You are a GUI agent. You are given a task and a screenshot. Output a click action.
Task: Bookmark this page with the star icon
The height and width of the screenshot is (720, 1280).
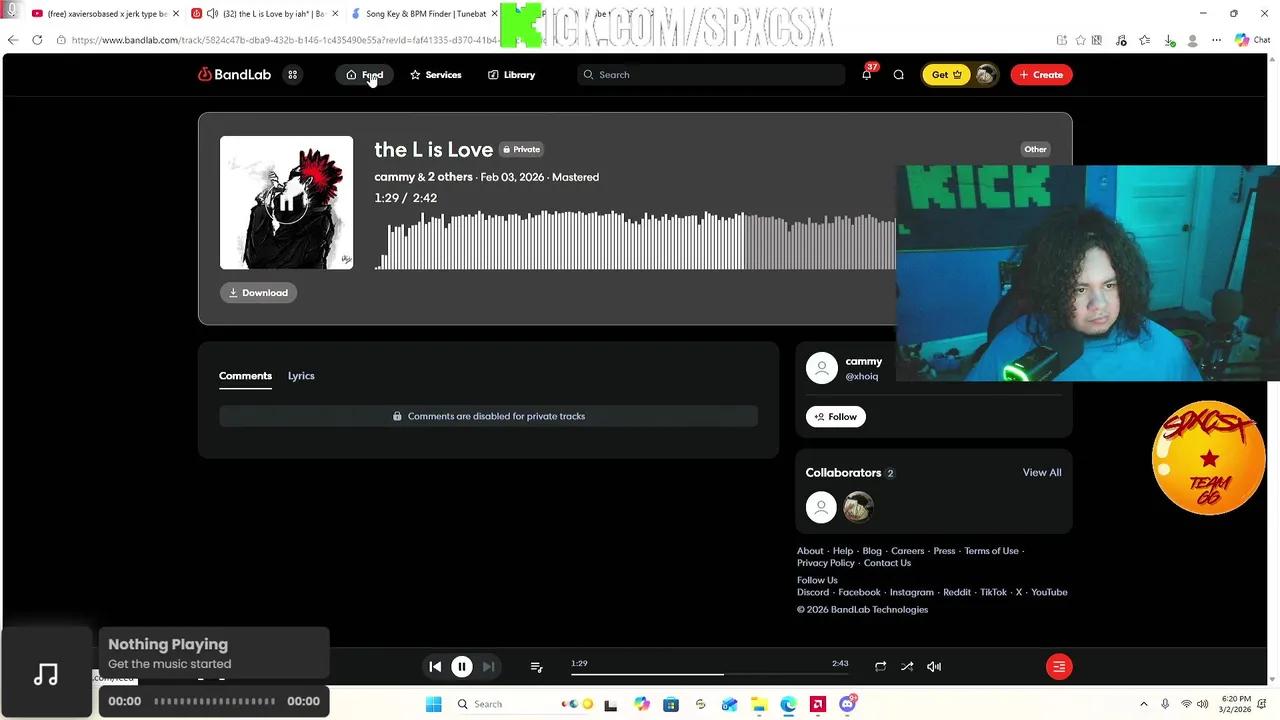[x=1080, y=40]
